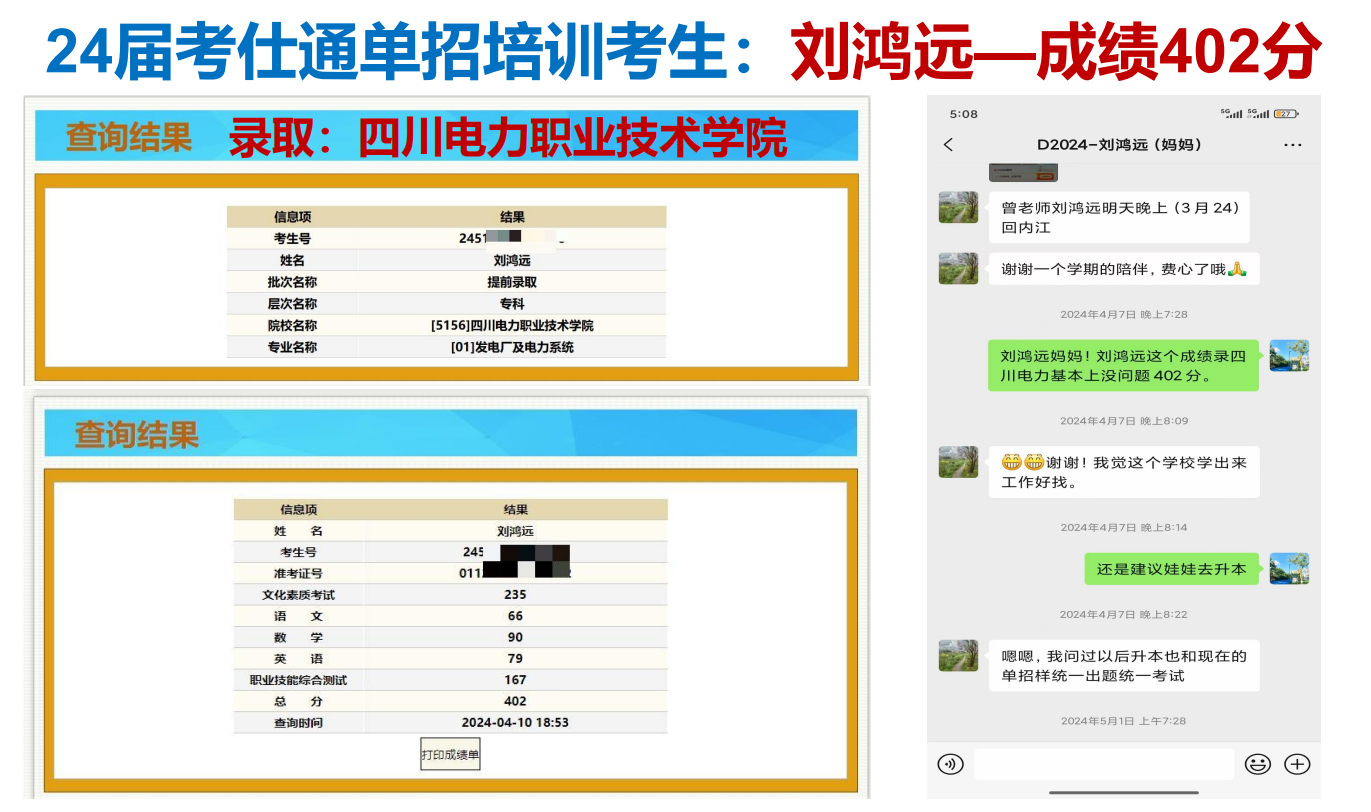Viewport: 1371px width, 812px height.
Task: Click the 职业技能综合测试 label
Action: 298,680
